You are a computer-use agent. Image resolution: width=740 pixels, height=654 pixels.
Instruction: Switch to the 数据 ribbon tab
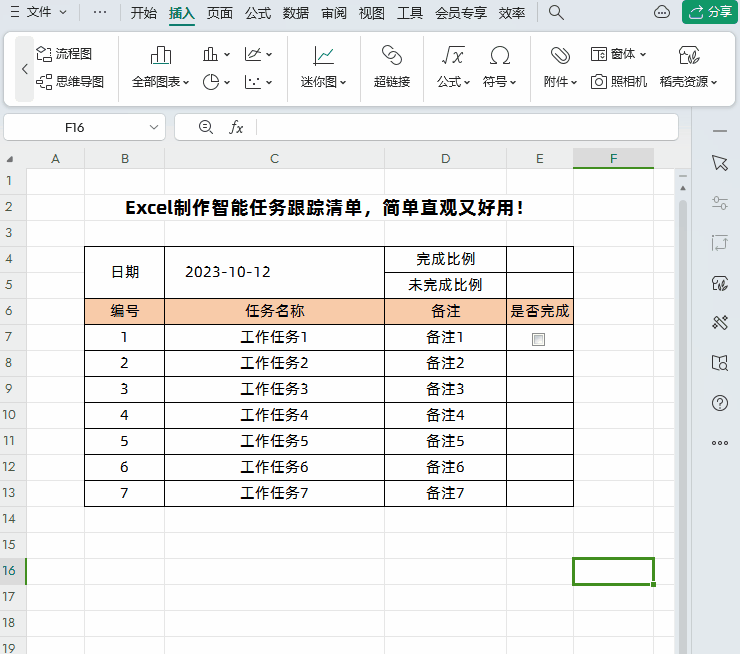click(x=295, y=13)
